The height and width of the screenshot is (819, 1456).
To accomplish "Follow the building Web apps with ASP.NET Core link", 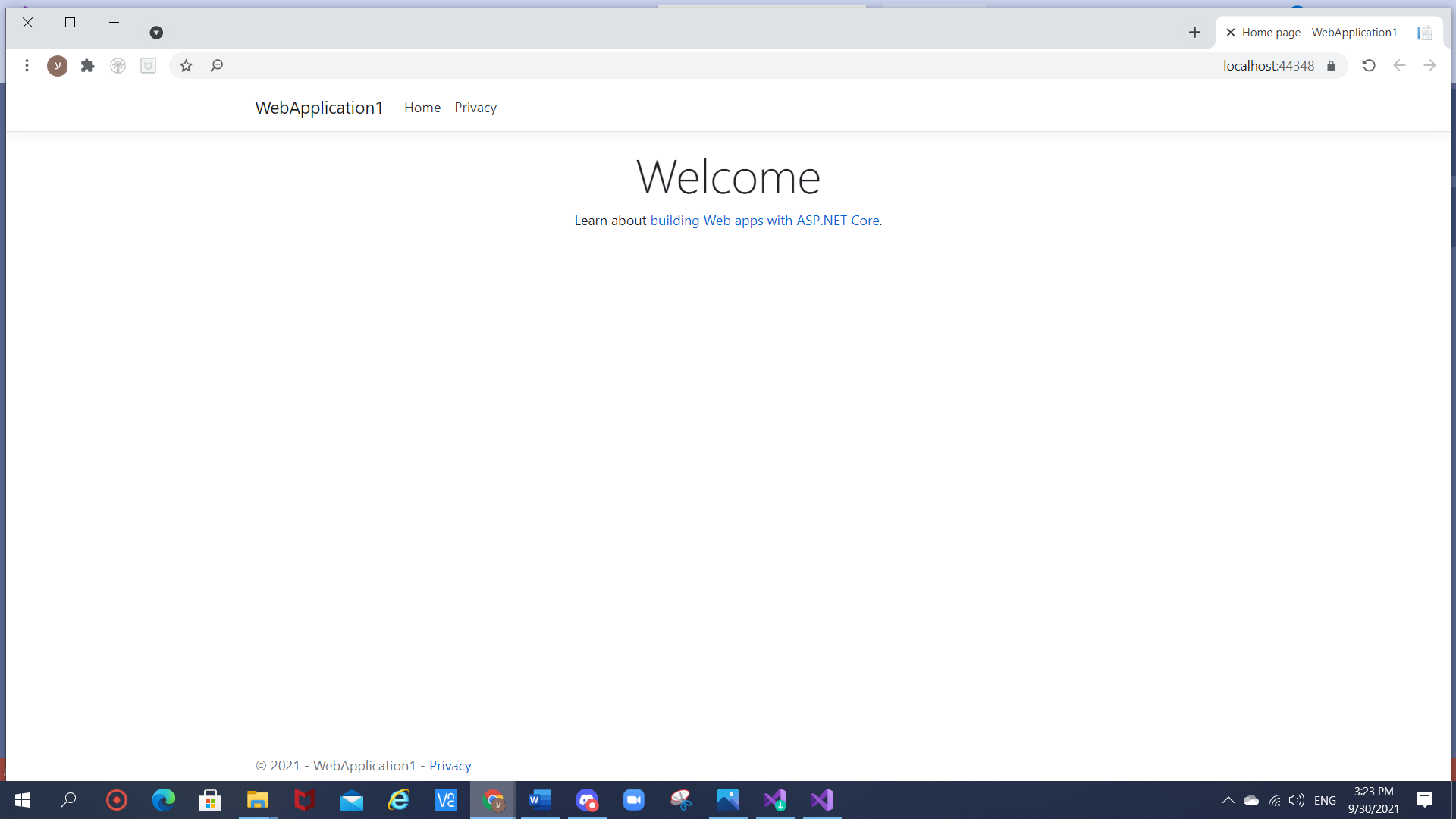I will (765, 221).
